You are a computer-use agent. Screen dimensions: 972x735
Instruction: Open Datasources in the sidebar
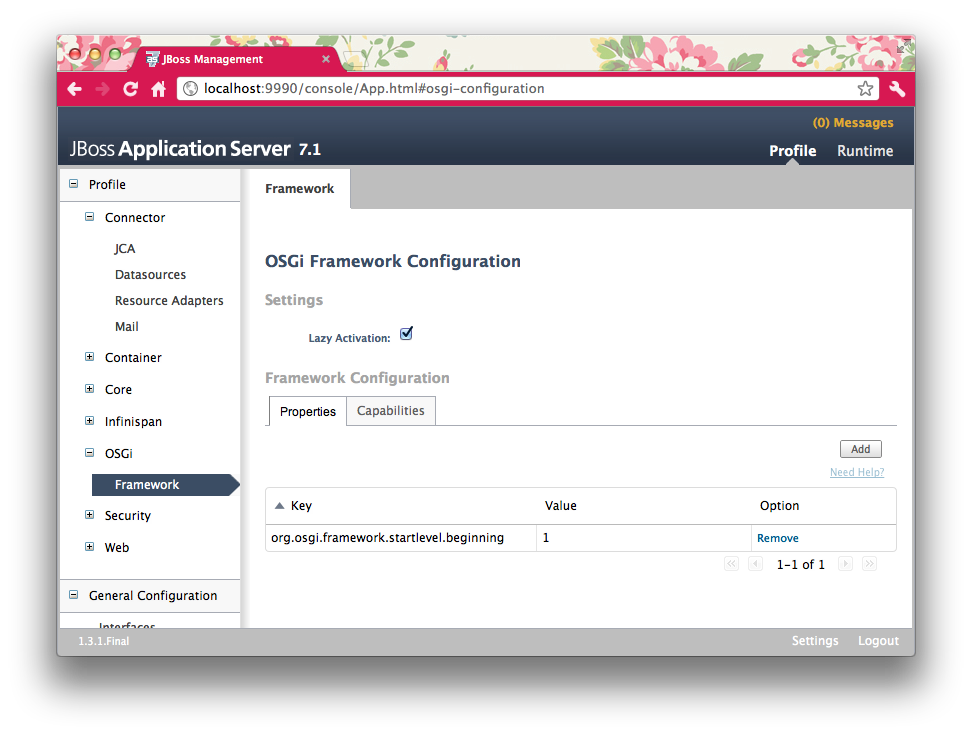(150, 275)
